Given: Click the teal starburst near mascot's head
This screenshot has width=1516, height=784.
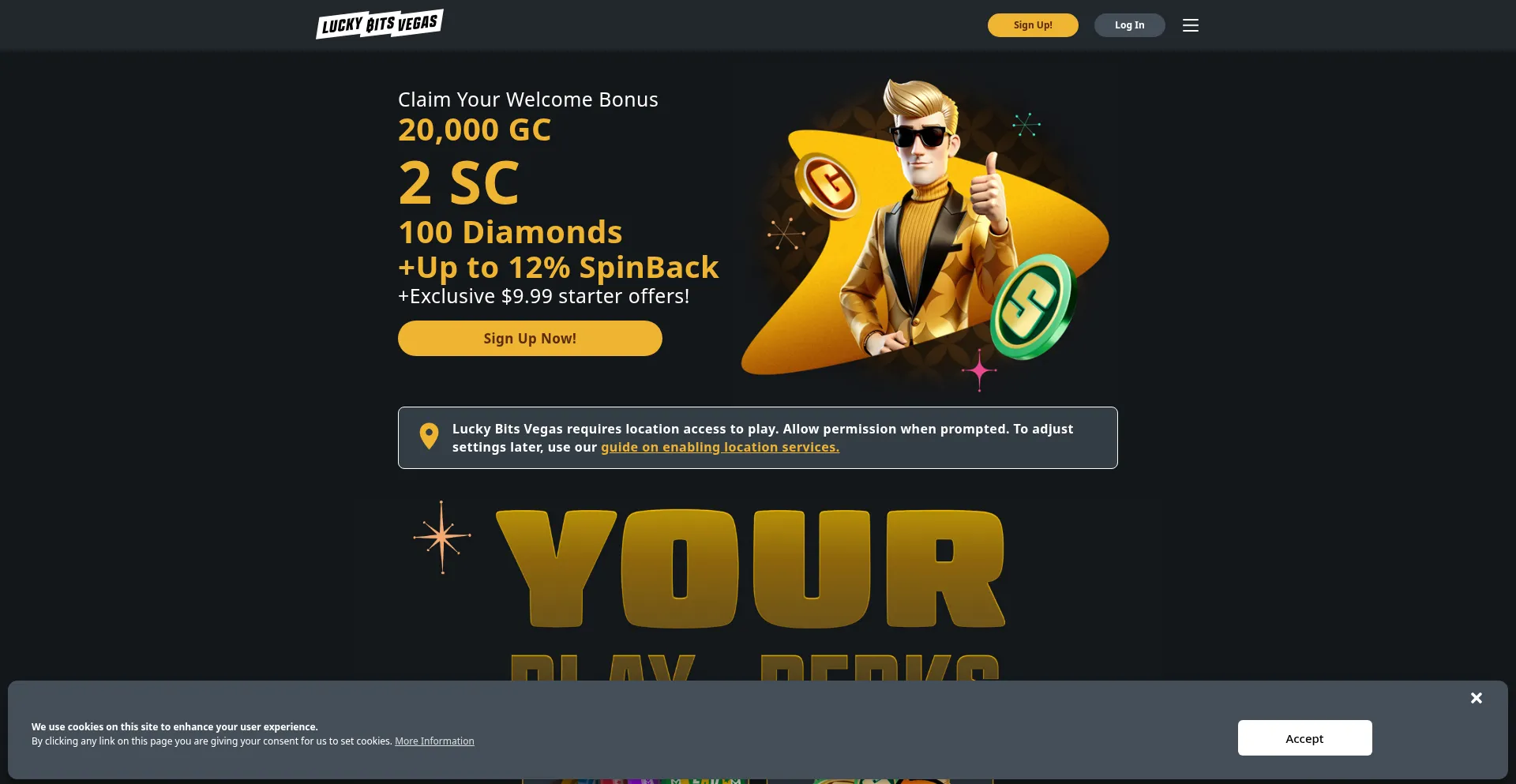Looking at the screenshot, I should pyautogui.click(x=1026, y=125).
